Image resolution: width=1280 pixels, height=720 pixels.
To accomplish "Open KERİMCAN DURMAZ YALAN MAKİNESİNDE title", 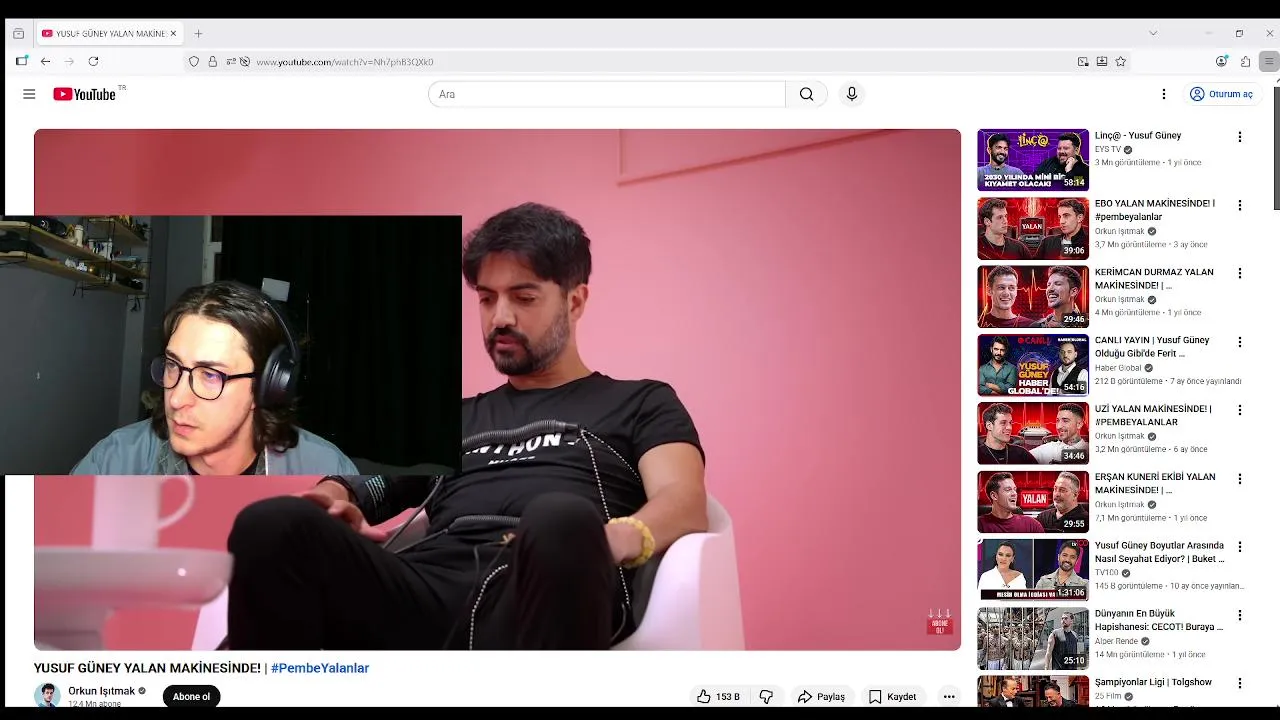I will pos(1154,279).
